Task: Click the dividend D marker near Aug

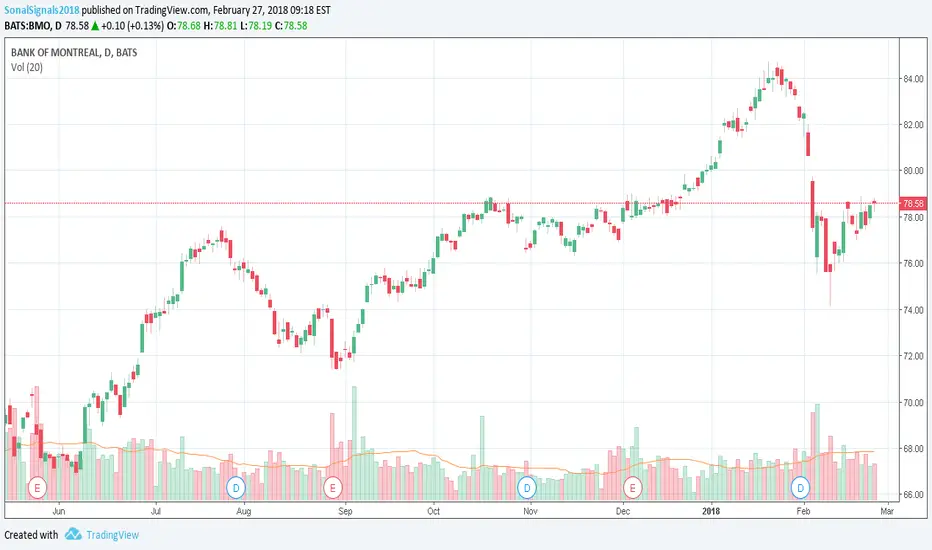Action: 236,488
